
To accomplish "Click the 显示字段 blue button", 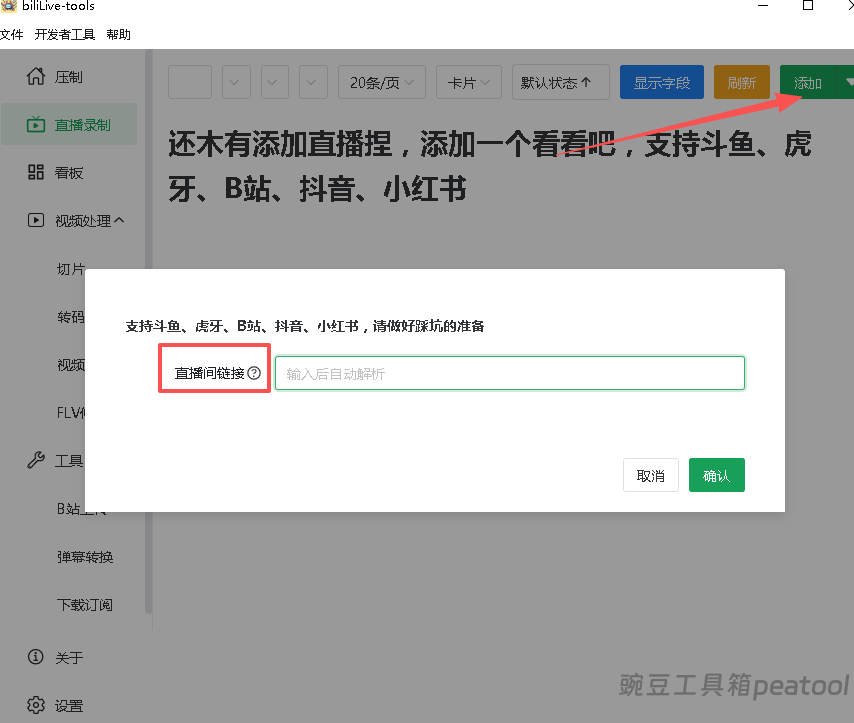I will (x=661, y=82).
